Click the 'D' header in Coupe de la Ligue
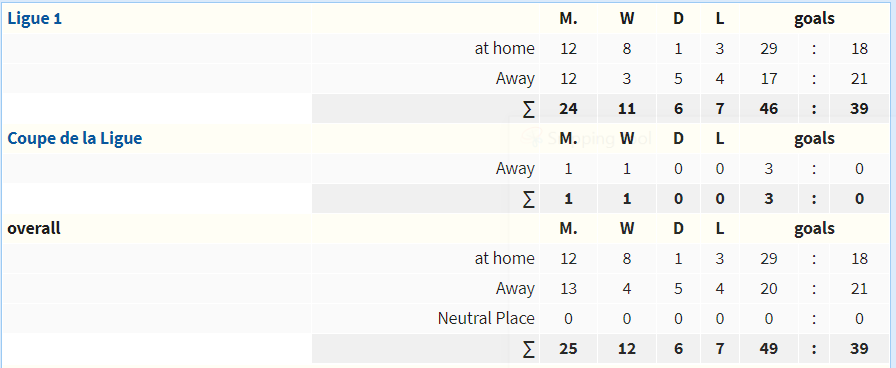 (x=678, y=139)
